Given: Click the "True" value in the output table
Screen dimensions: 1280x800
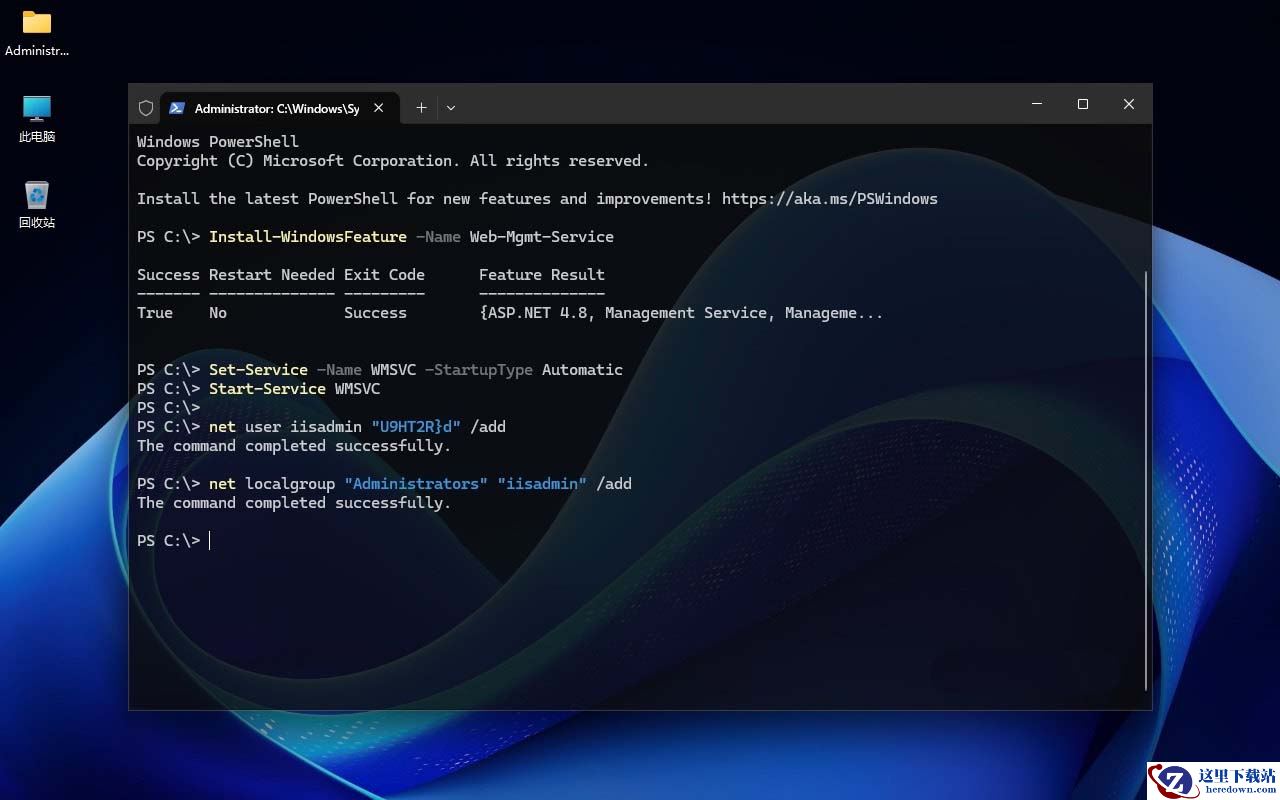Looking at the screenshot, I should [x=155, y=313].
